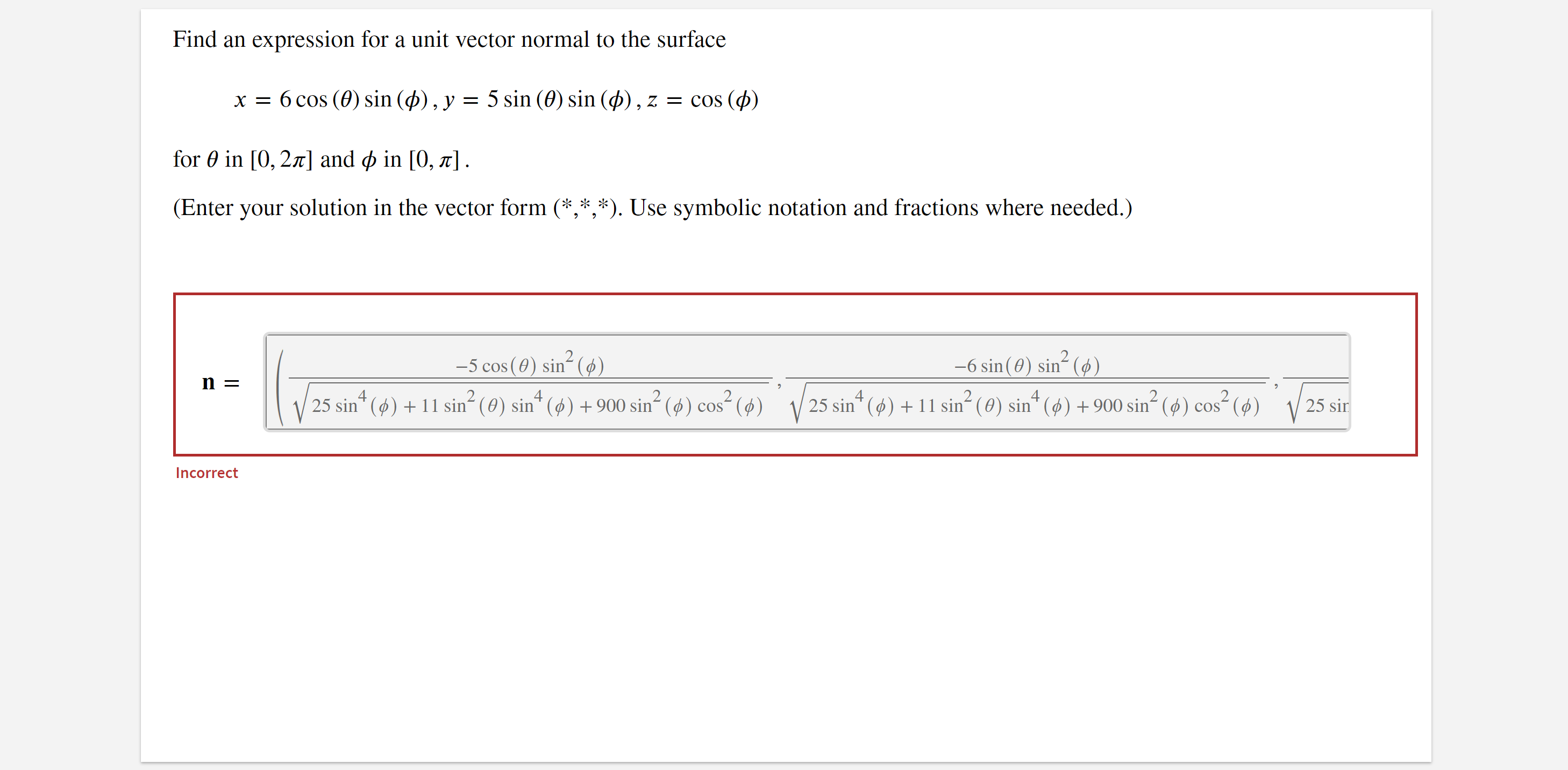Select the z = cos(φ) part of the surface equation
Image resolution: width=1568 pixels, height=770 pixels.
tap(703, 101)
